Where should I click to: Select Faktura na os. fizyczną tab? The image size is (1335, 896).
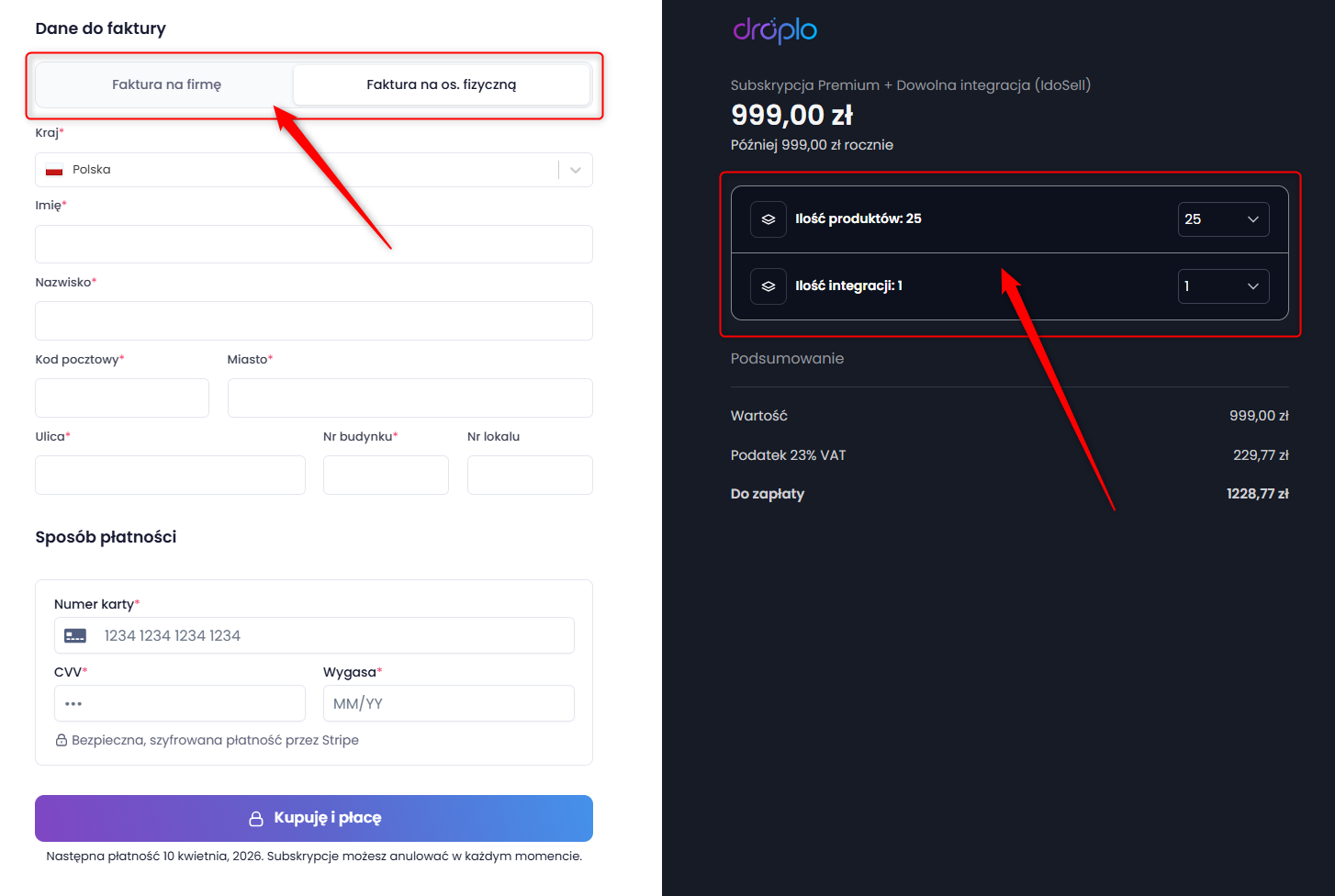442,84
